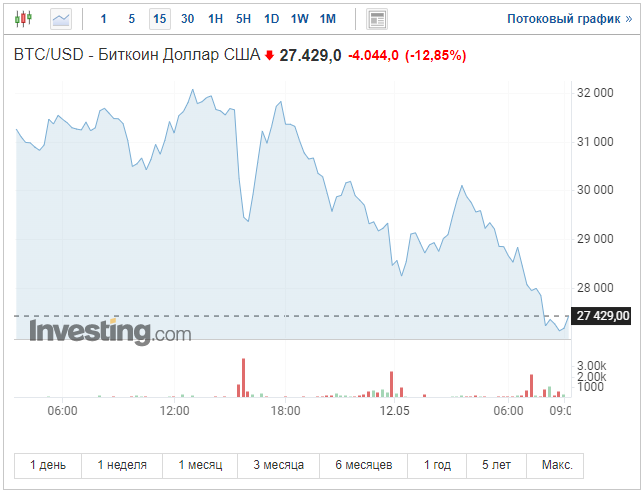The height and width of the screenshot is (492, 644).
Task: Choose the 30-minute interval
Action: pos(188,18)
